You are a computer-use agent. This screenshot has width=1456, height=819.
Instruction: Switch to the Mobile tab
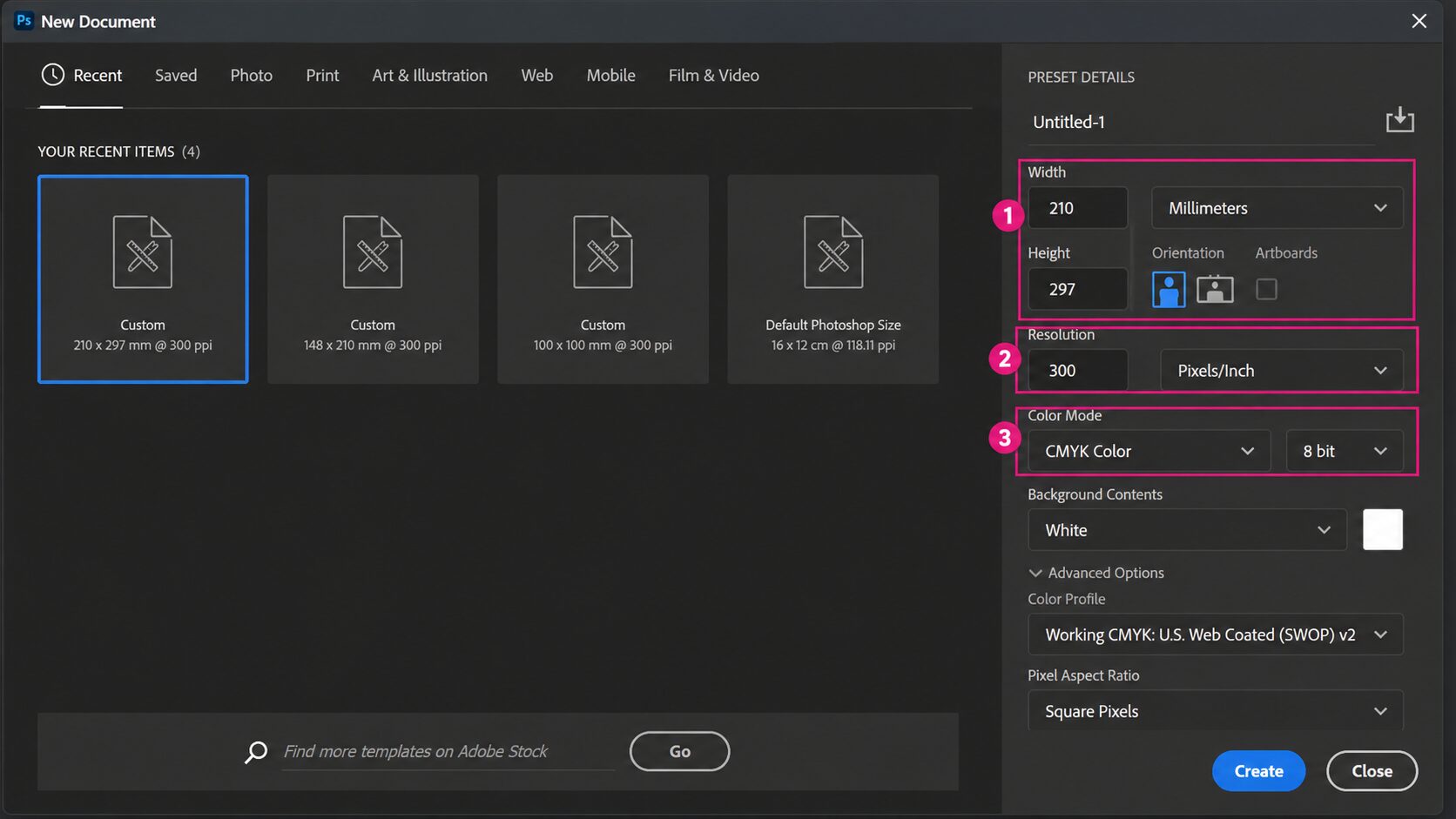pyautogui.click(x=610, y=76)
